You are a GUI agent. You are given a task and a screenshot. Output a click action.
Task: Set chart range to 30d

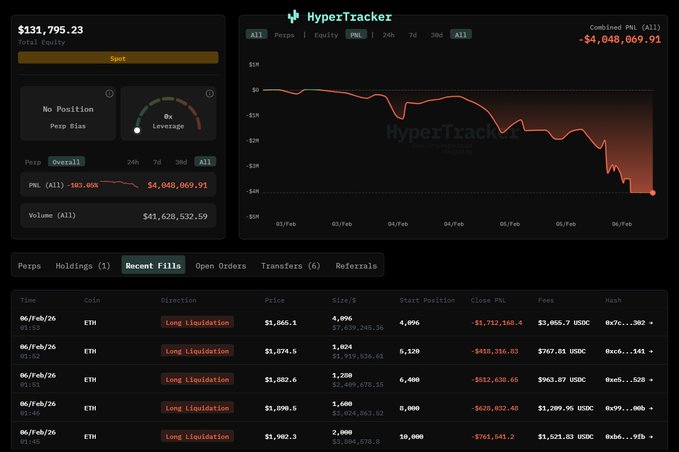pyautogui.click(x=436, y=35)
